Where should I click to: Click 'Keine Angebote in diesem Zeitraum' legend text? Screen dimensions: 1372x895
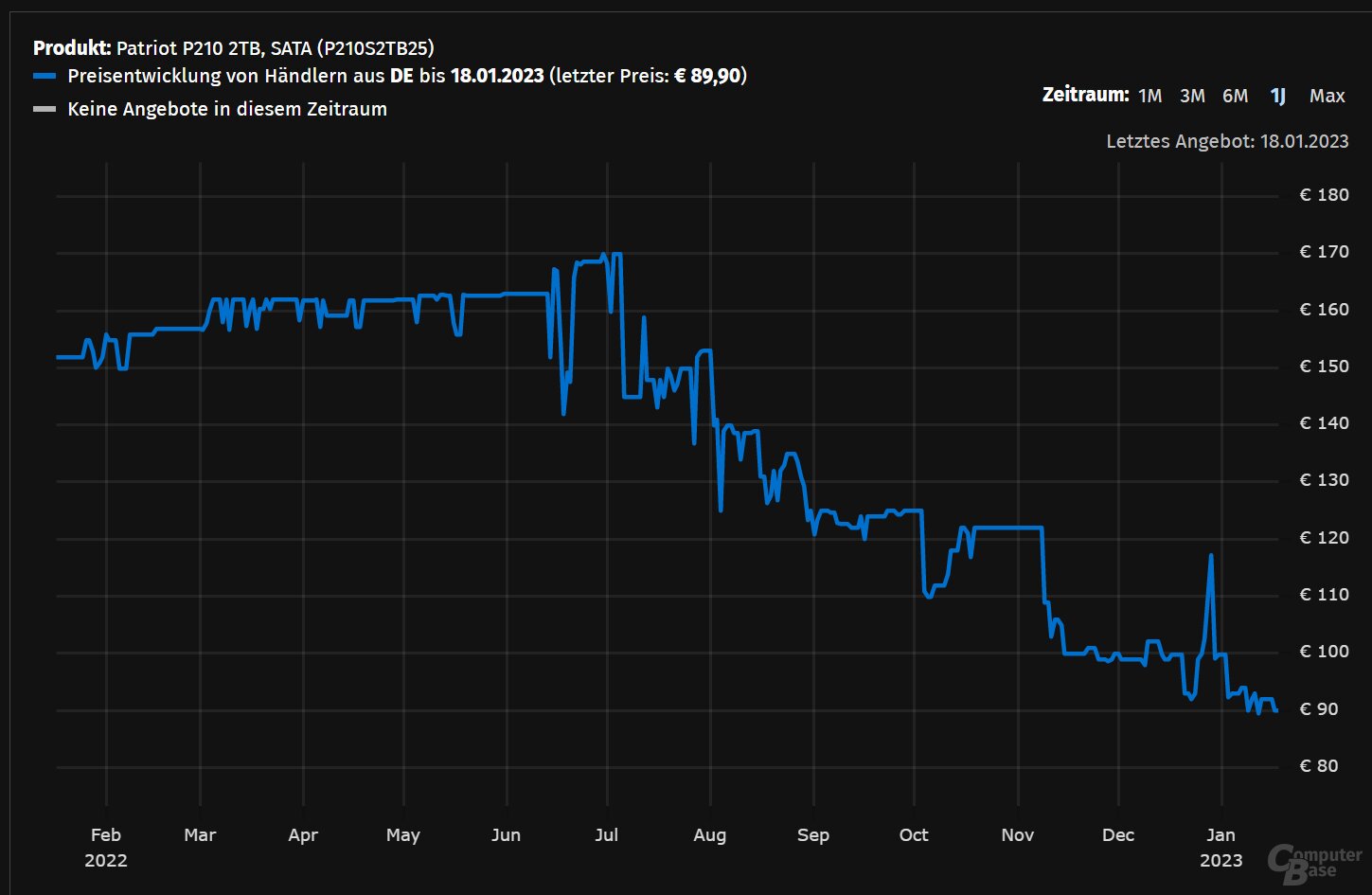click(227, 109)
